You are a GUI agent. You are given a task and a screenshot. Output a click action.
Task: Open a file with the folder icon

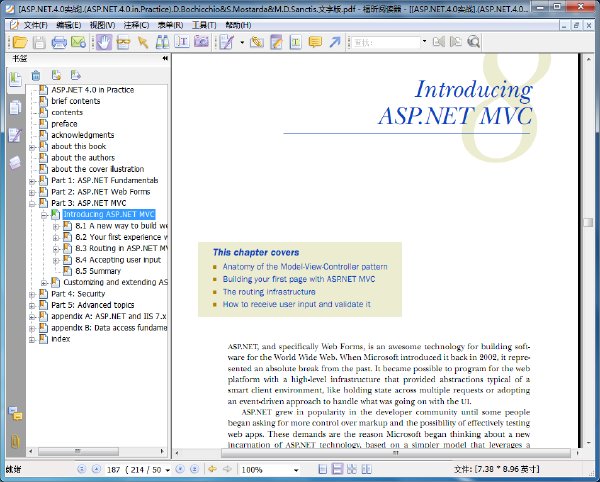[20, 42]
